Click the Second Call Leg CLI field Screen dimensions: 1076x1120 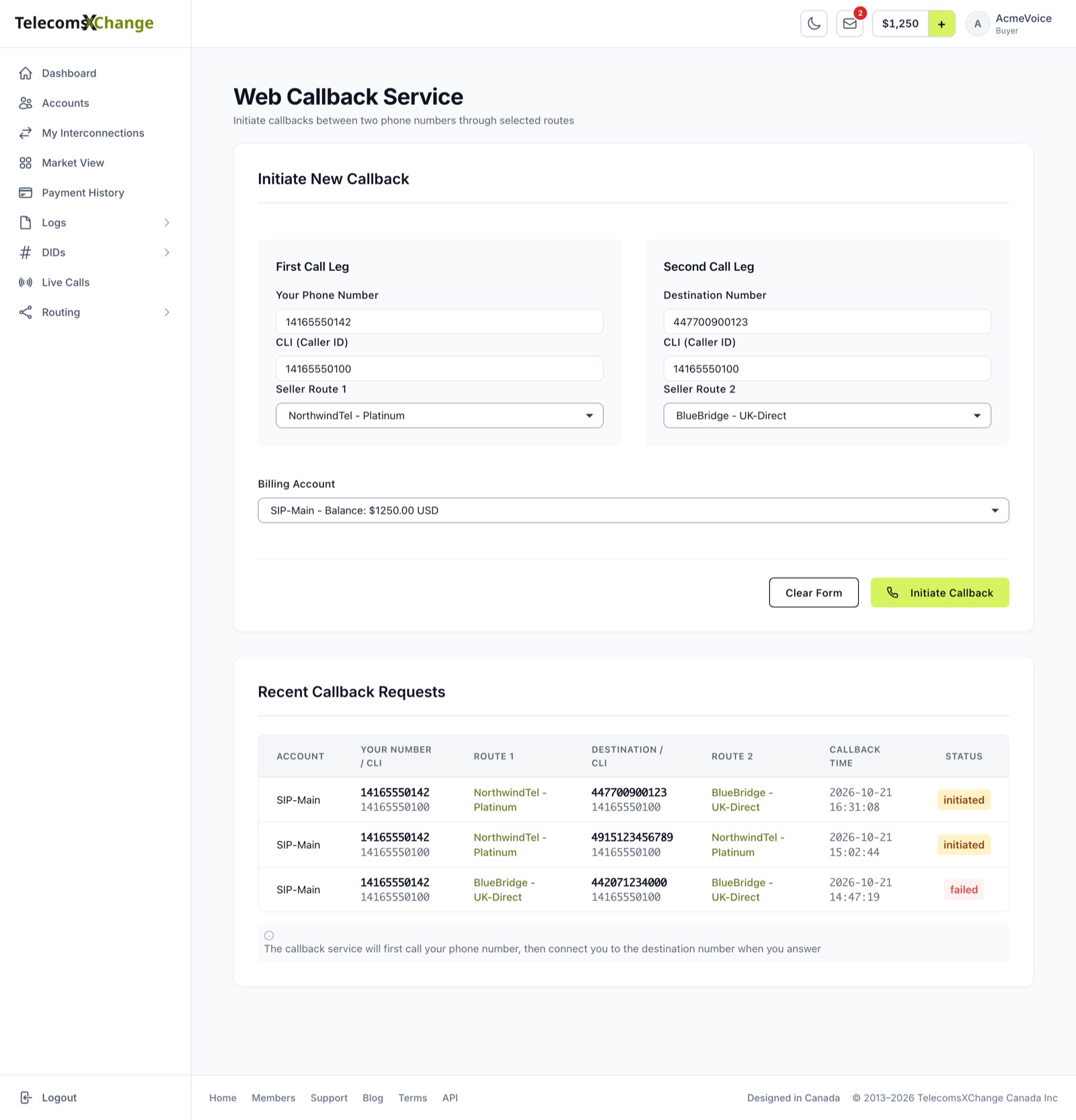(827, 368)
